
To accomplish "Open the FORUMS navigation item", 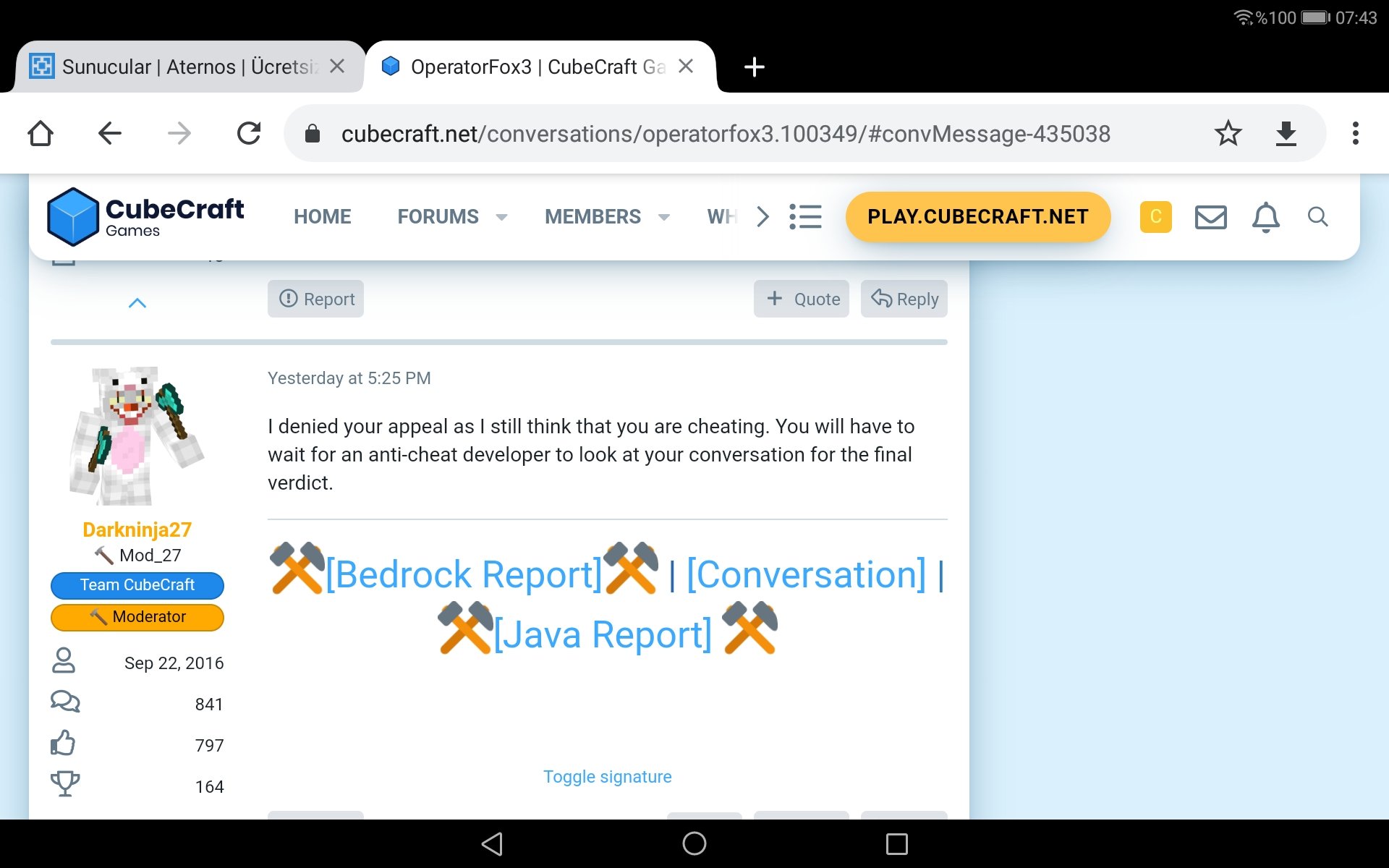I will pos(438,216).
